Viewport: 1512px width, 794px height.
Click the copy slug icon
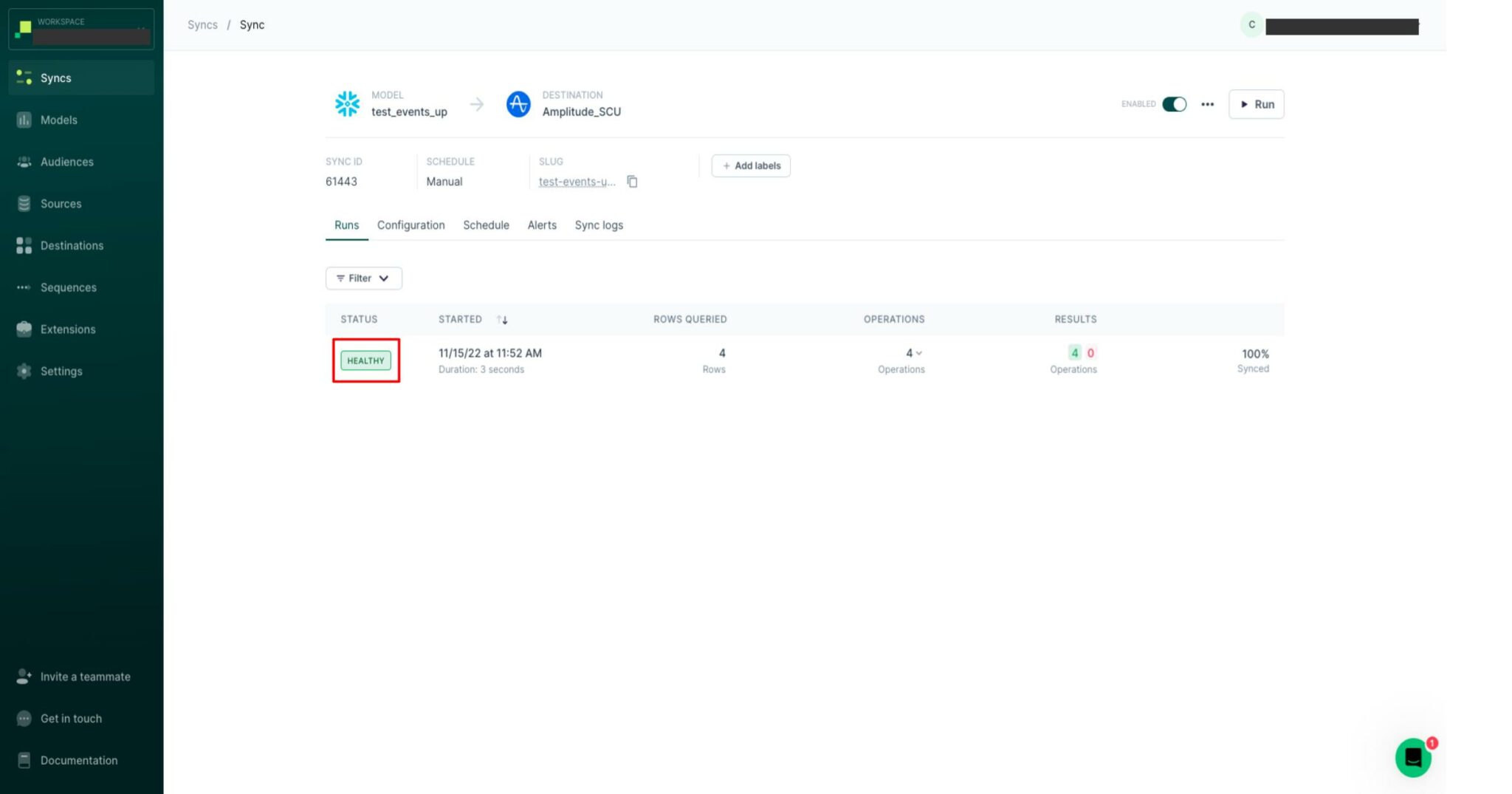point(632,182)
